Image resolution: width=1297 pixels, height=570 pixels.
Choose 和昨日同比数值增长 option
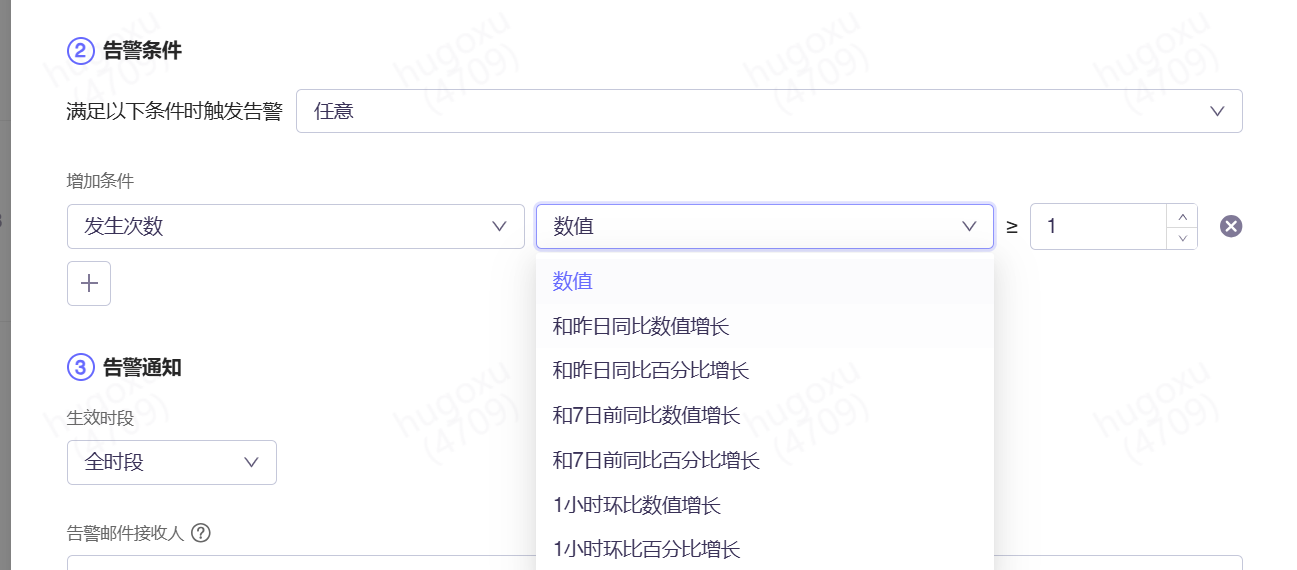(x=765, y=326)
